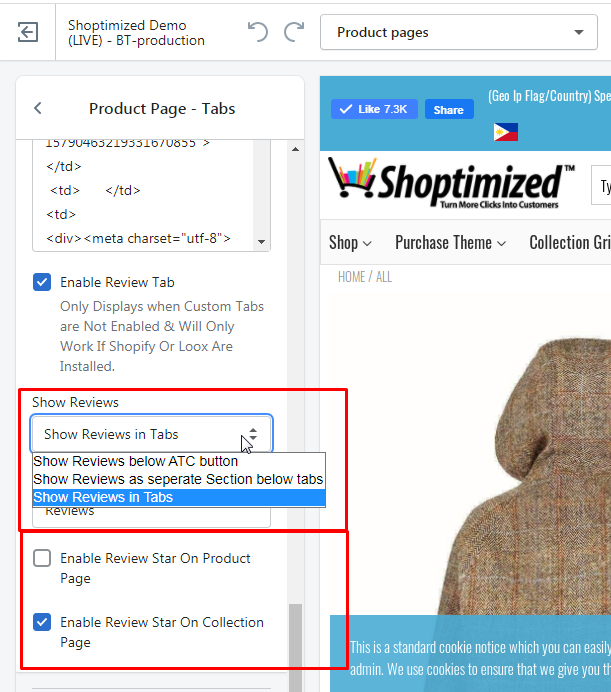Click the Shoptimized logo

(451, 183)
